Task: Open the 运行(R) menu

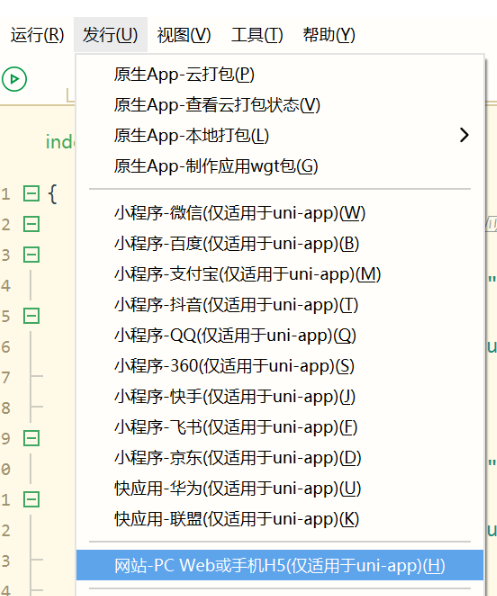Action: [37, 35]
